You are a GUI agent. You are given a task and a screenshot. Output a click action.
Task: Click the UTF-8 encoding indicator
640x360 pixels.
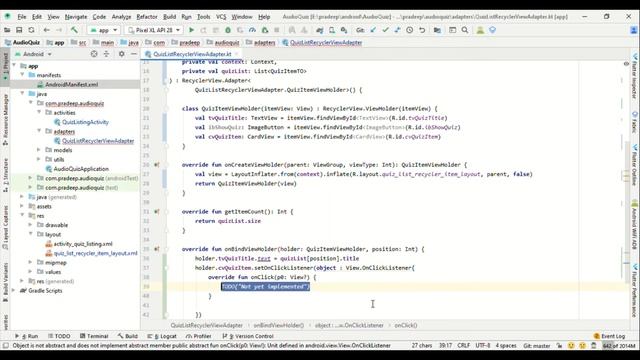482,346
